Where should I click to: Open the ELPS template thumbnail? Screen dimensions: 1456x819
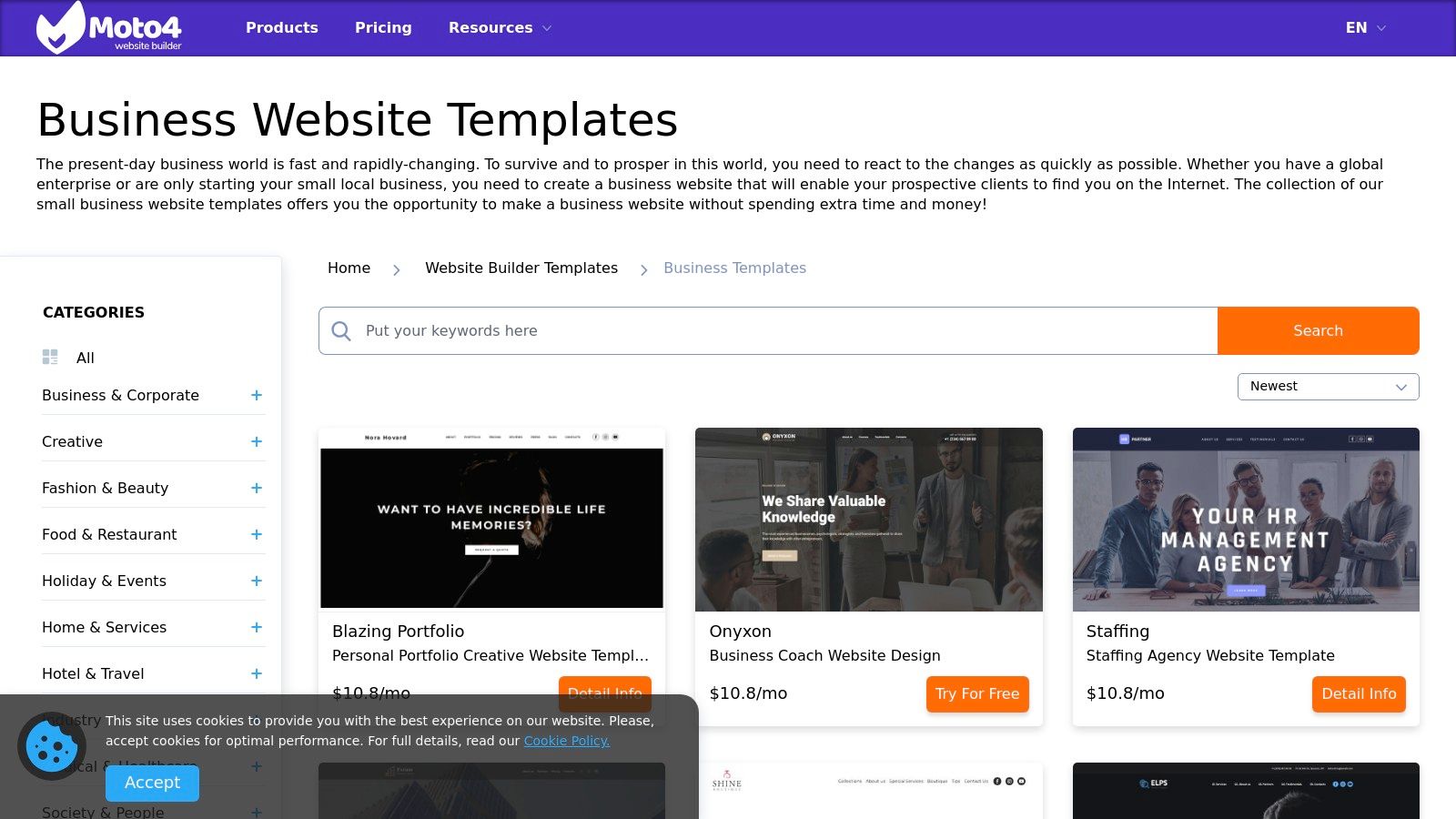[1246, 791]
